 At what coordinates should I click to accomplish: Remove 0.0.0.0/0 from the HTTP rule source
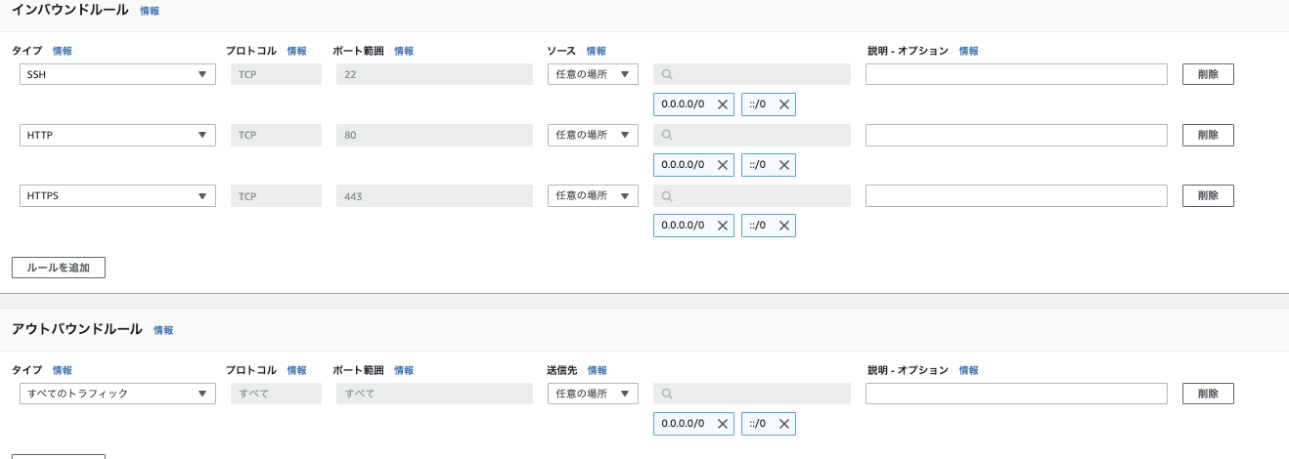723,165
